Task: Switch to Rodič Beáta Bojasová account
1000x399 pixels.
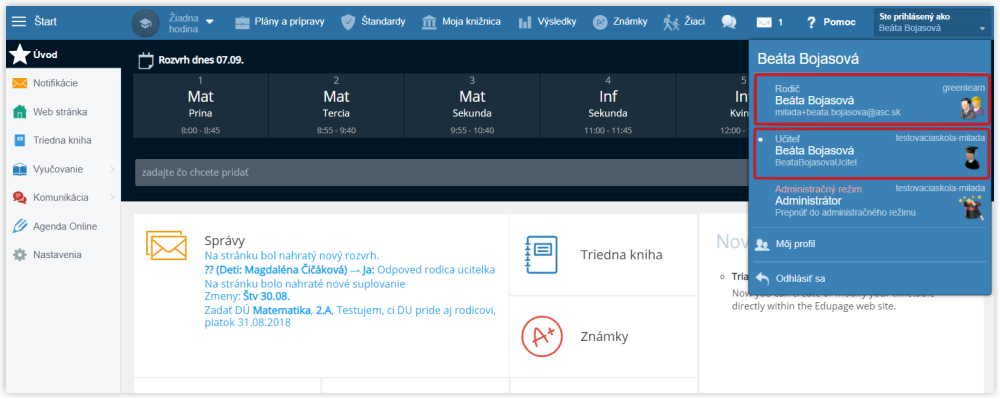Action: [872, 100]
